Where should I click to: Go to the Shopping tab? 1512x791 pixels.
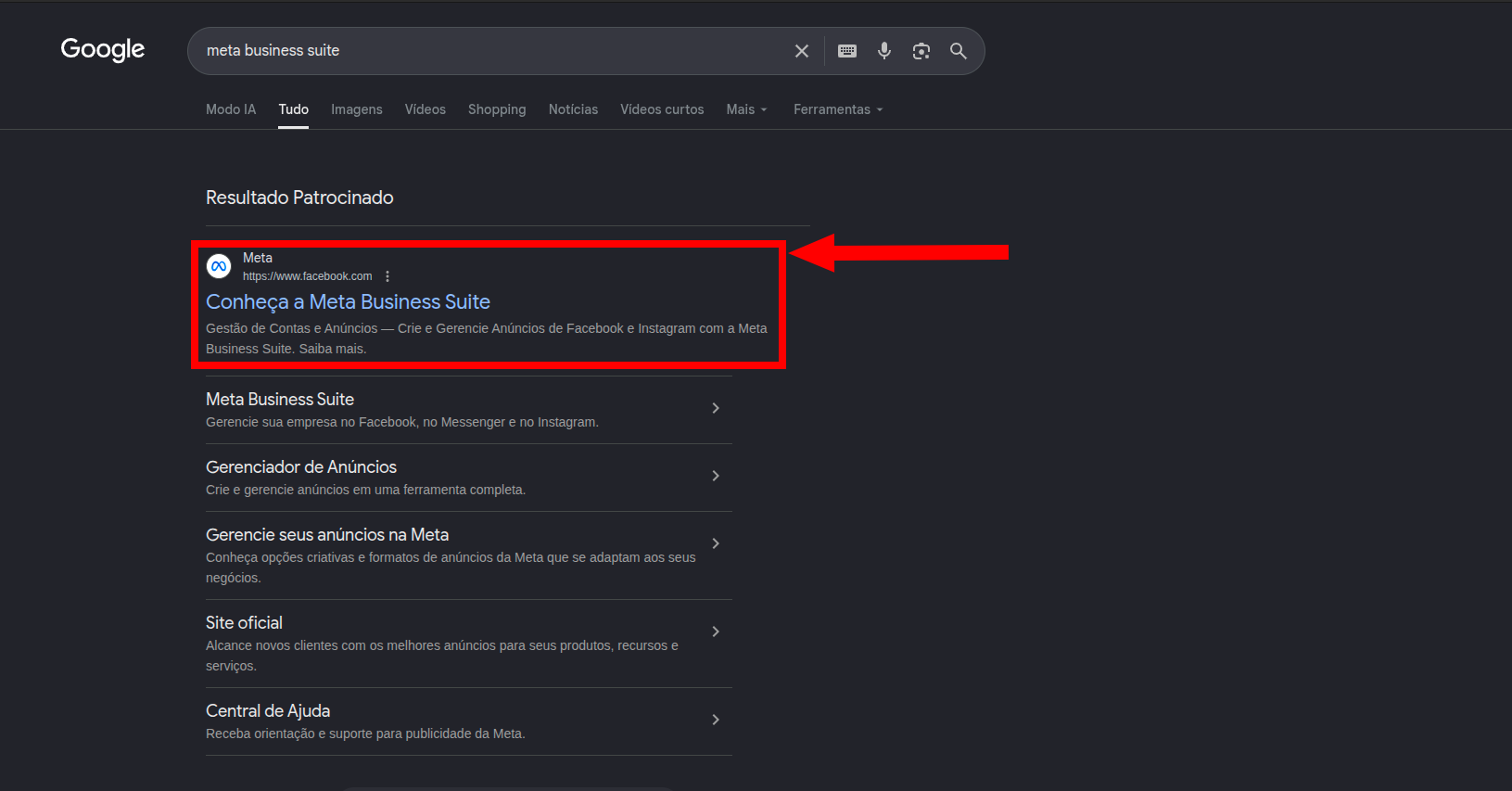497,109
